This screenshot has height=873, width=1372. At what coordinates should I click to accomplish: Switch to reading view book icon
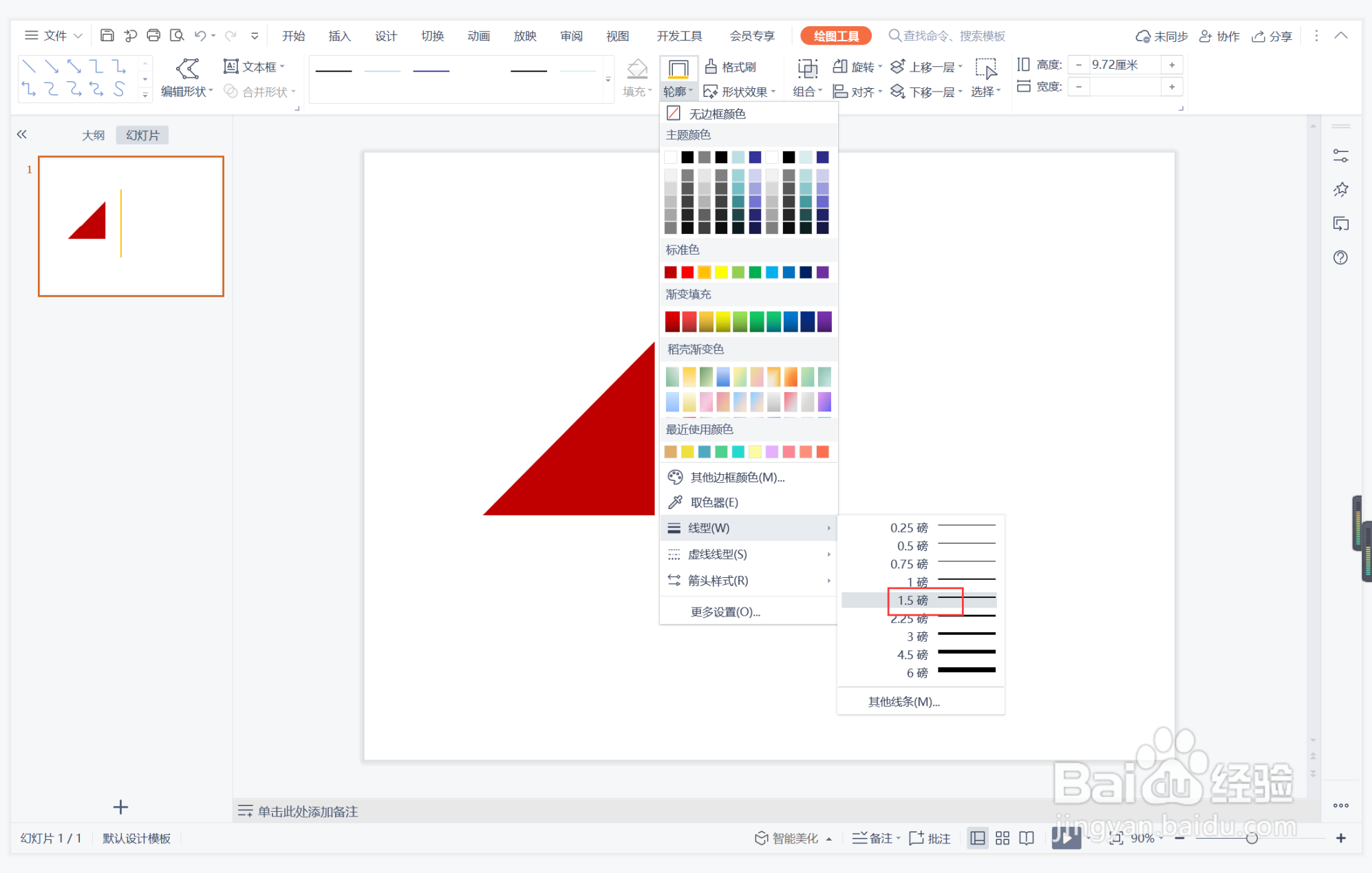(x=1027, y=838)
